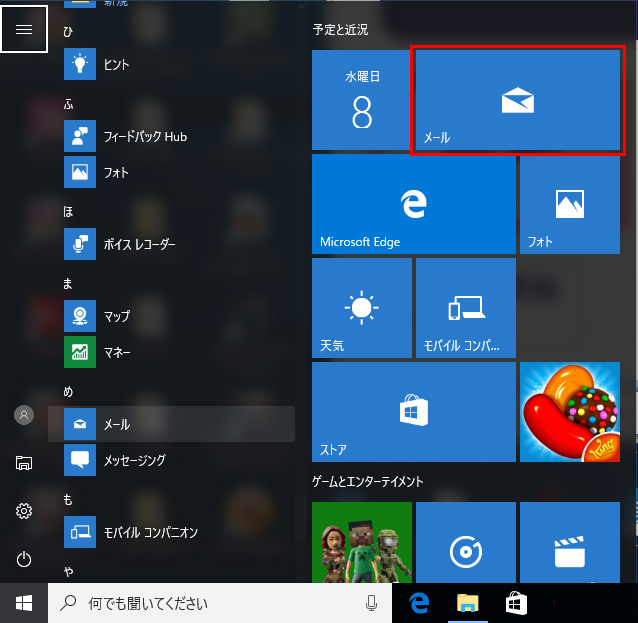Open the 天気 (Weather) tile
Image resolution: width=638 pixels, height=623 pixels.
coord(361,308)
